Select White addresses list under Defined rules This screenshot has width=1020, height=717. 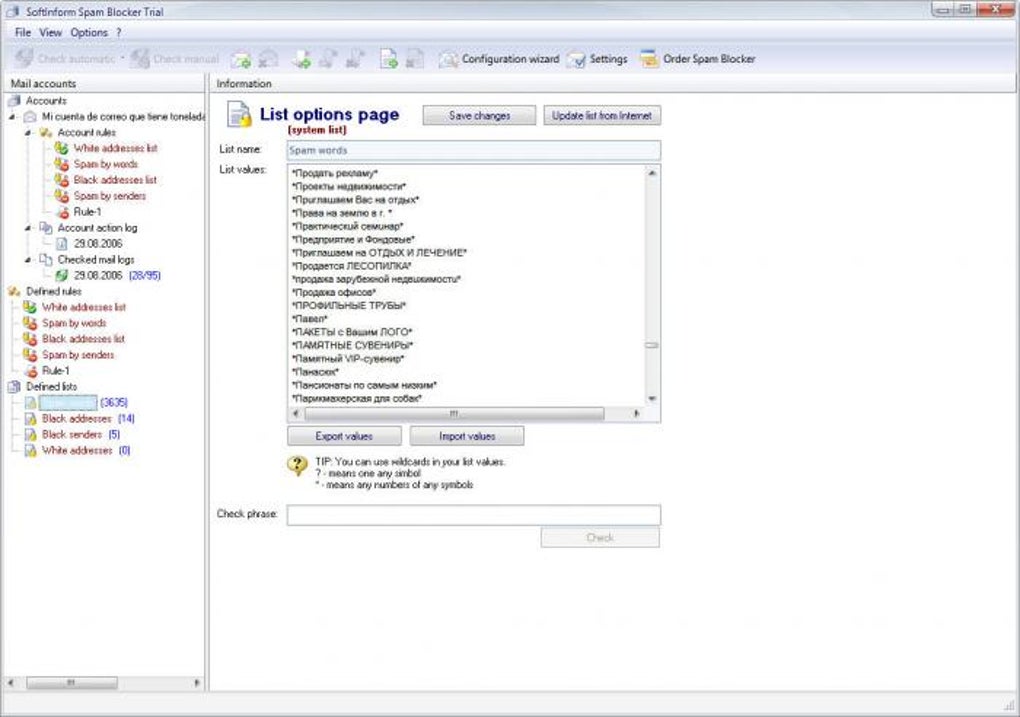(84, 307)
